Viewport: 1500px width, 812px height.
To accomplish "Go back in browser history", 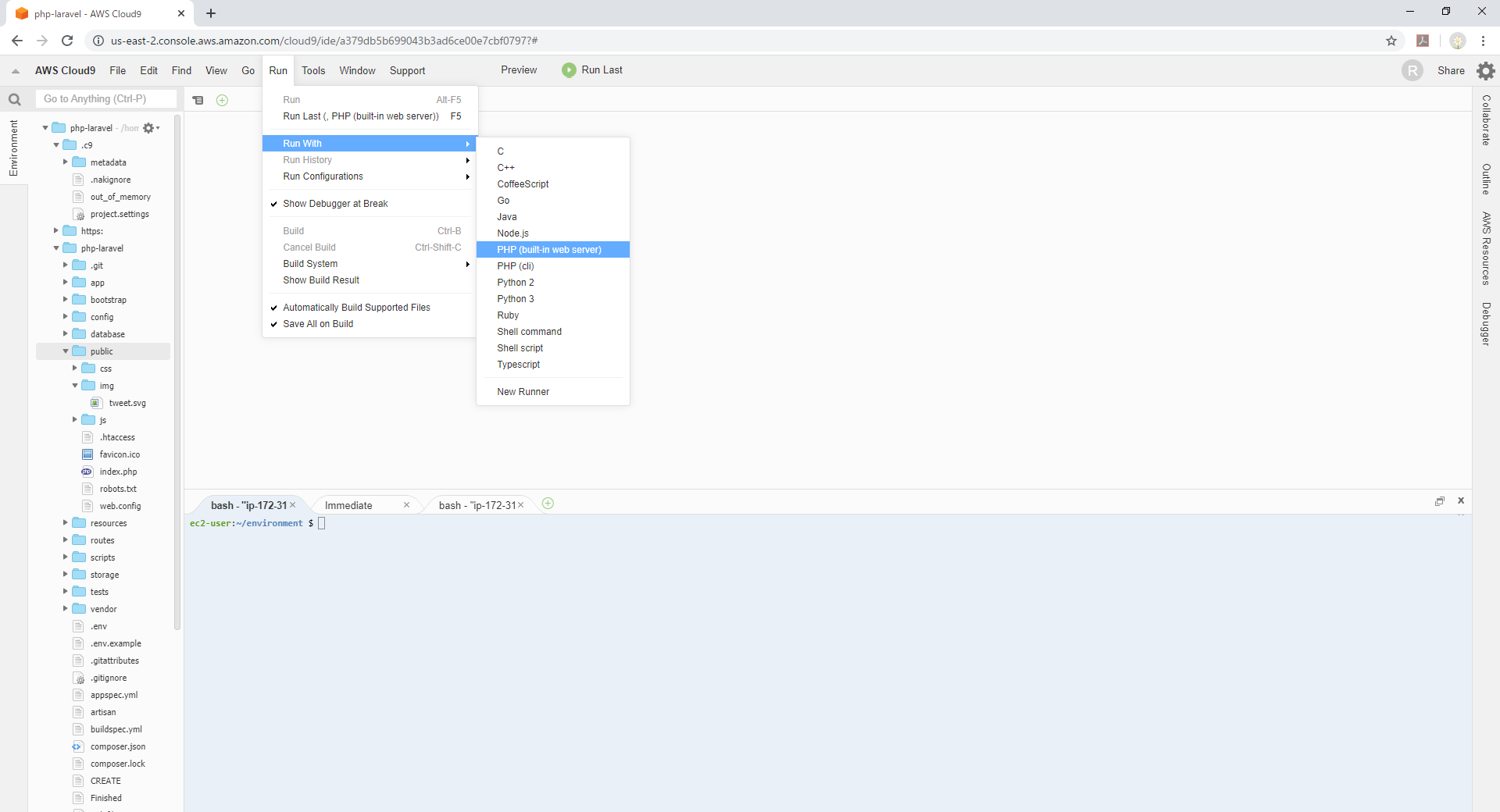I will (x=17, y=41).
